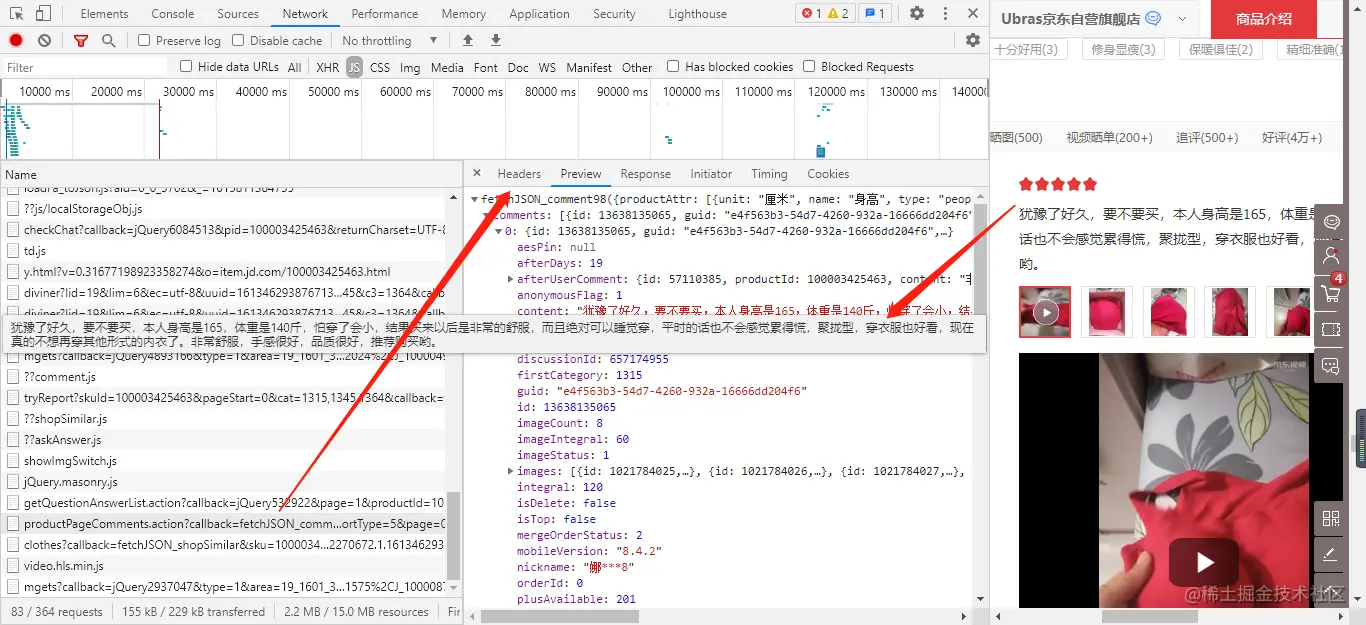Viewport: 1366px width, 625px height.
Task: Open Network panel settings gear
Action: click(973, 40)
